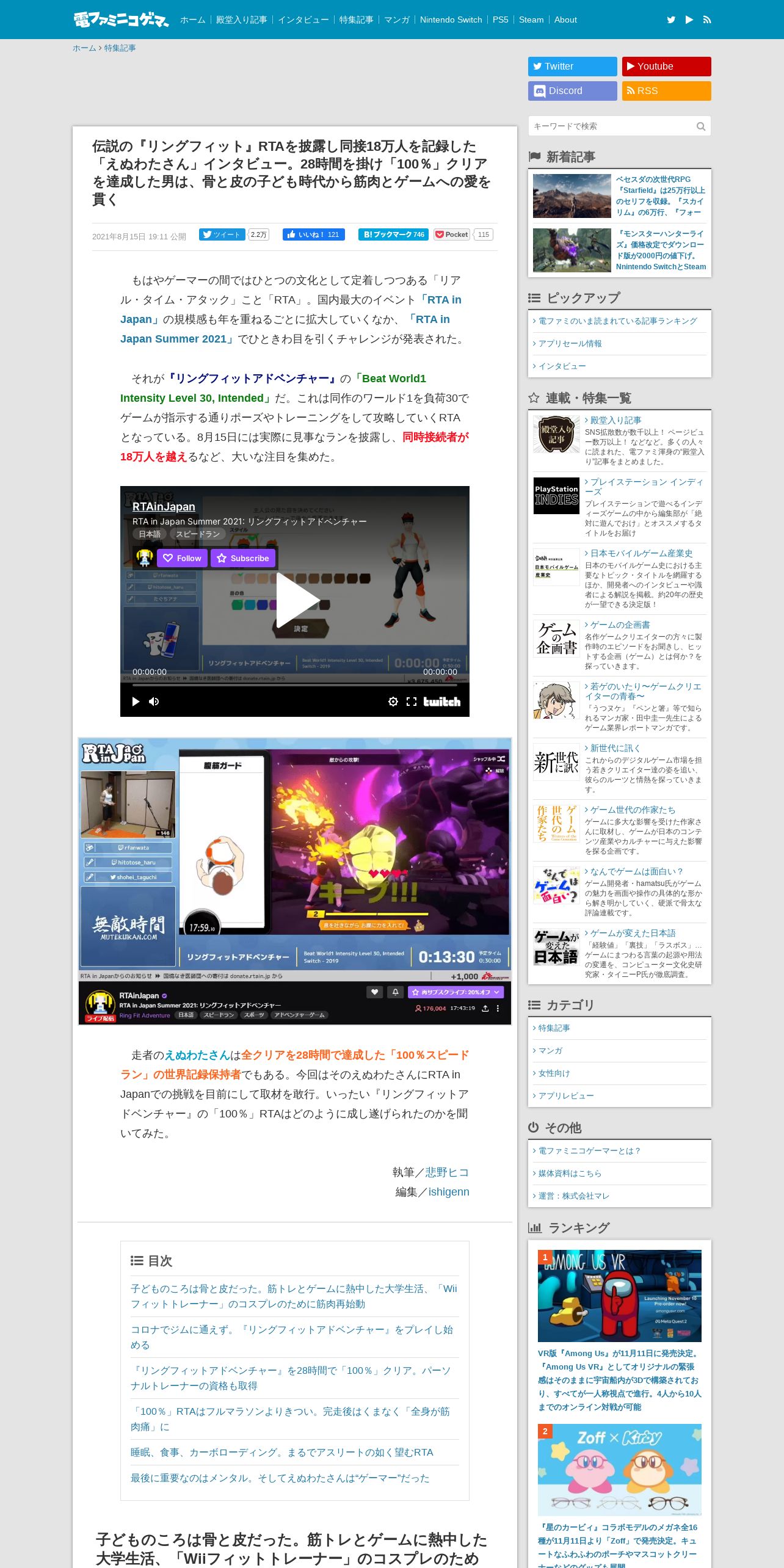The image size is (784, 1568).
Task: Open the 運営：株式会社マレ link
Action: pyautogui.click(x=574, y=1196)
